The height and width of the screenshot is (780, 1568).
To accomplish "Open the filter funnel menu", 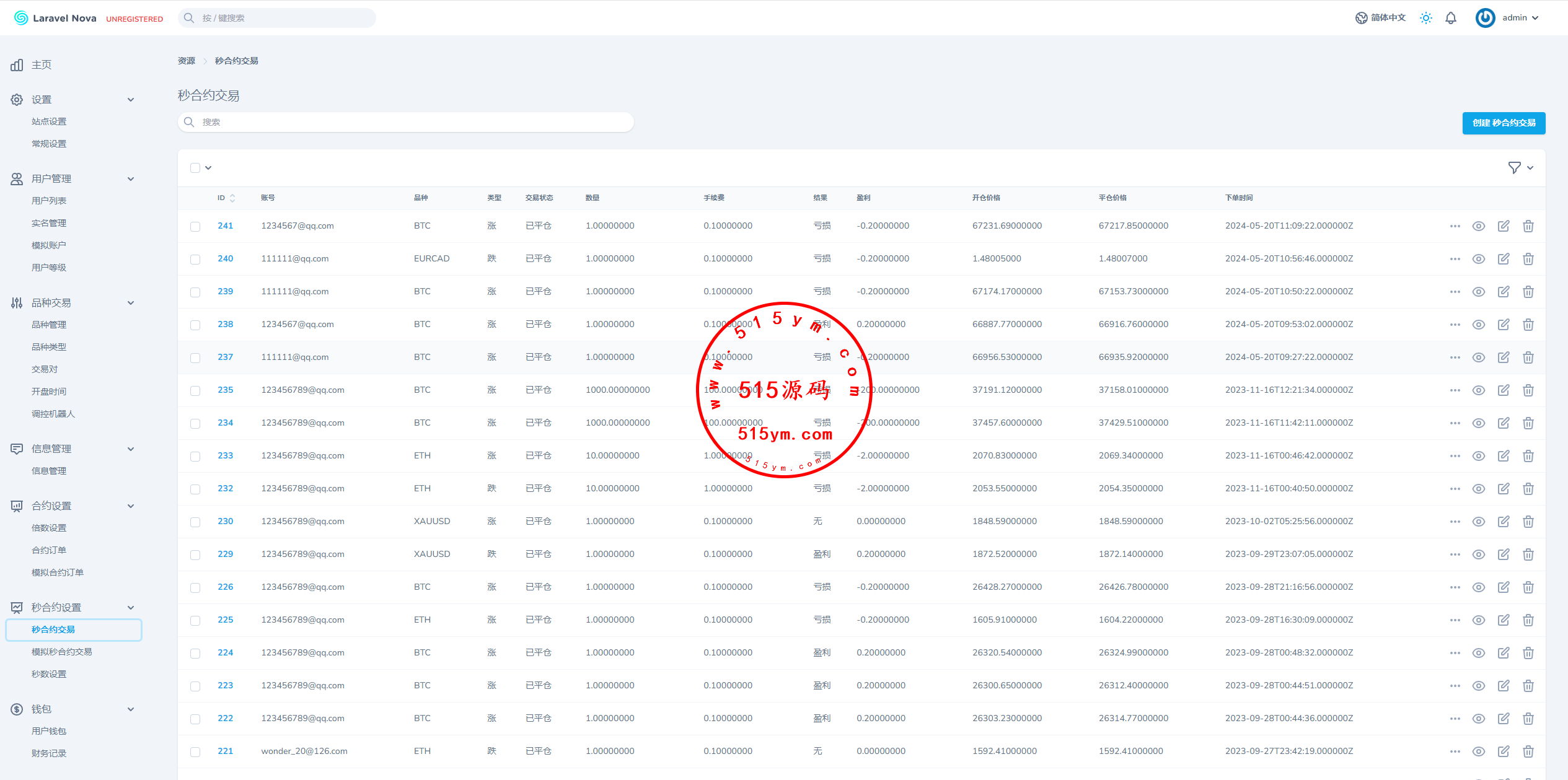I will tap(1514, 168).
